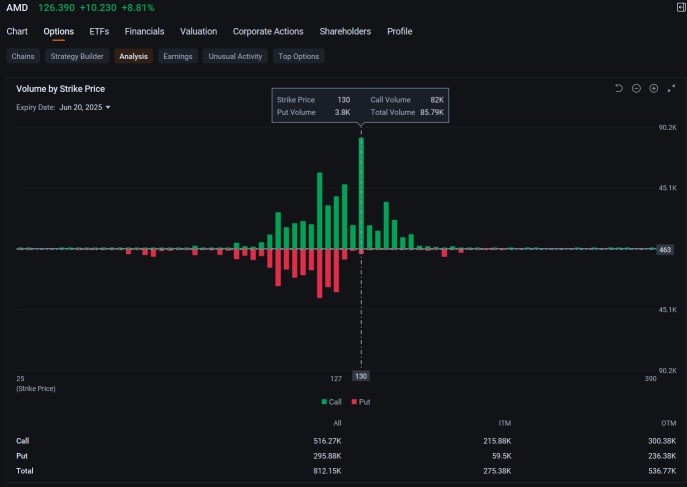The width and height of the screenshot is (687, 487).
Task: Switch to the Chart tab
Action: point(17,32)
